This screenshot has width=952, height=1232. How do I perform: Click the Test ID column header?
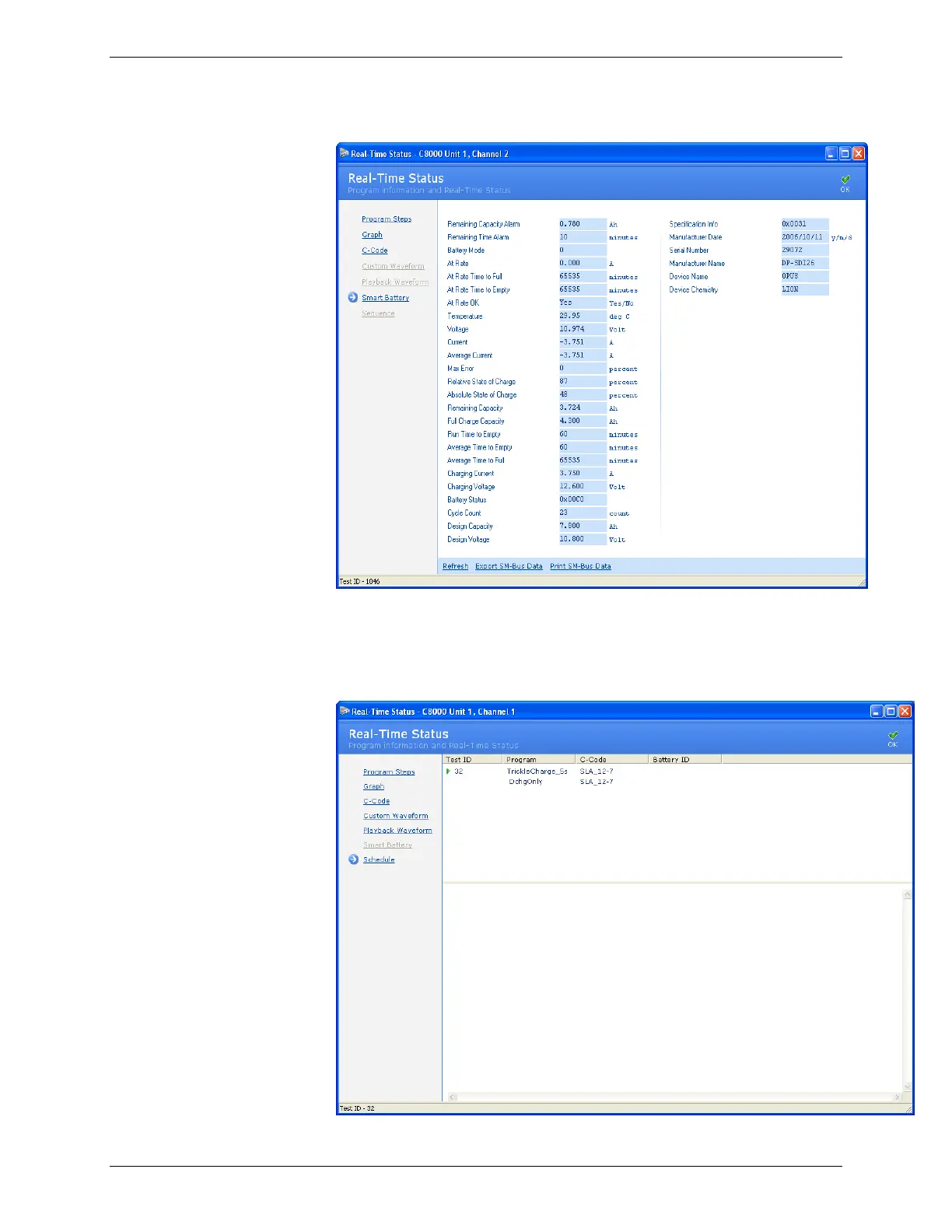[472, 759]
